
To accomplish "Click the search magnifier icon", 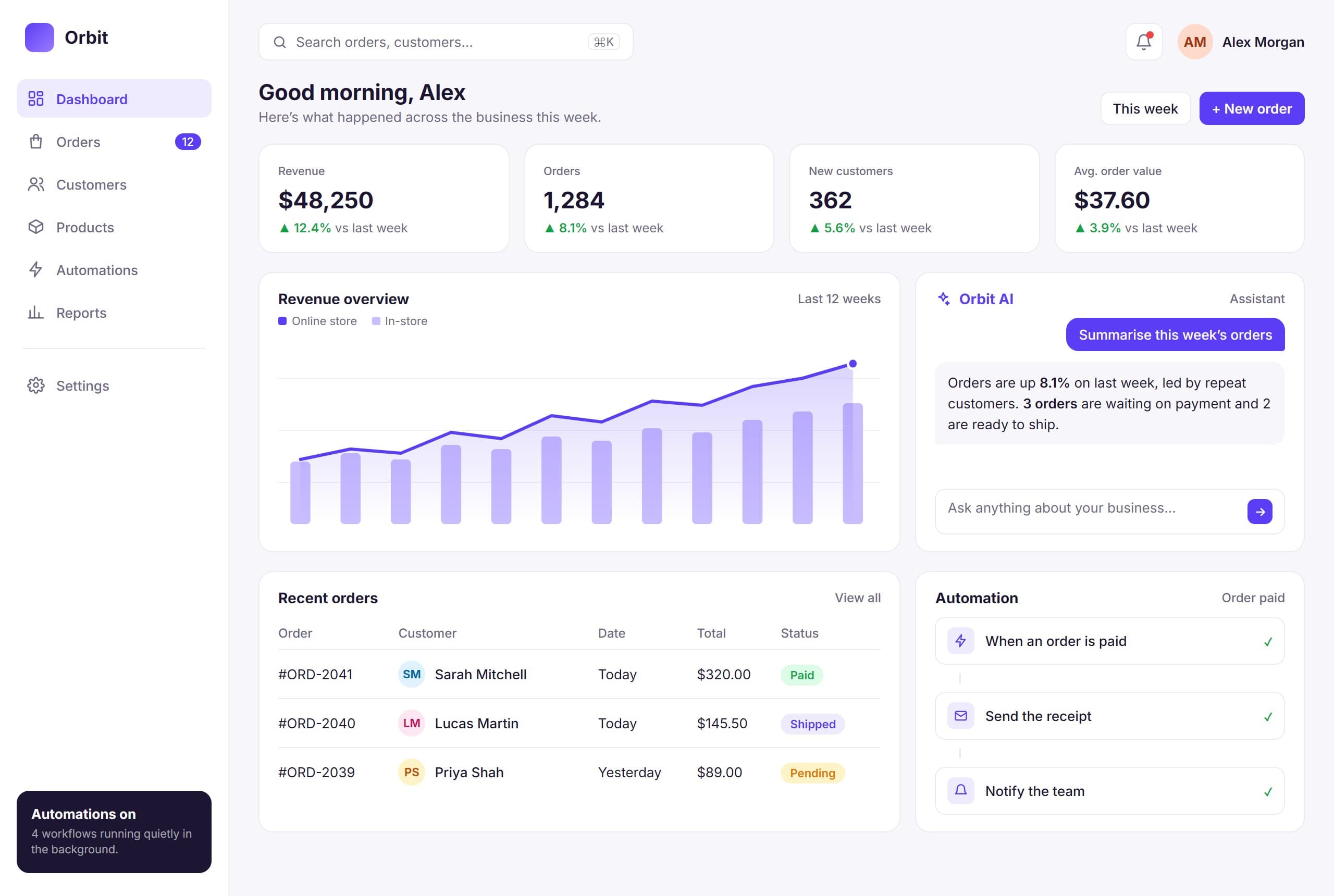I will (279, 42).
